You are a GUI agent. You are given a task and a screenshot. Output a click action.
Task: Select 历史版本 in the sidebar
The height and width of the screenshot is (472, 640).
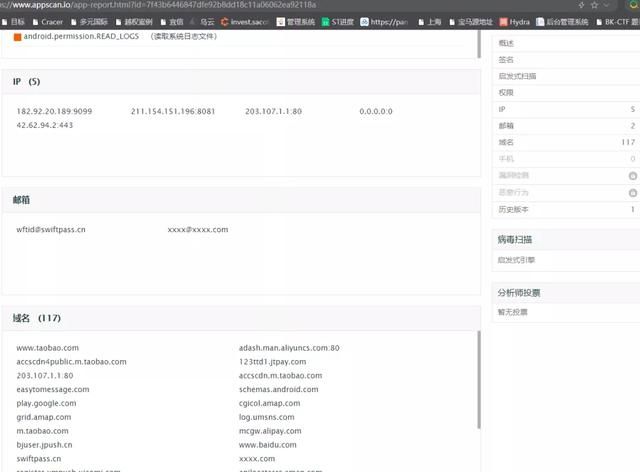point(567,209)
